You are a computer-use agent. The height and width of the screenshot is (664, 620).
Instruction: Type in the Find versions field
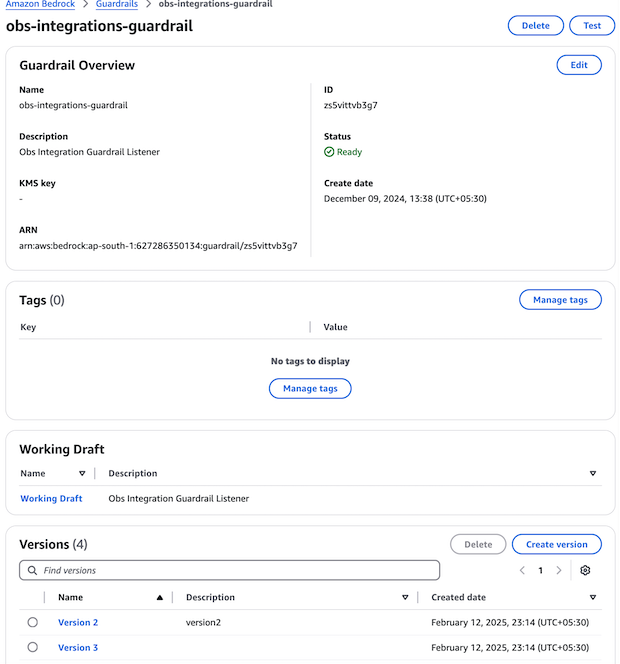(235, 570)
